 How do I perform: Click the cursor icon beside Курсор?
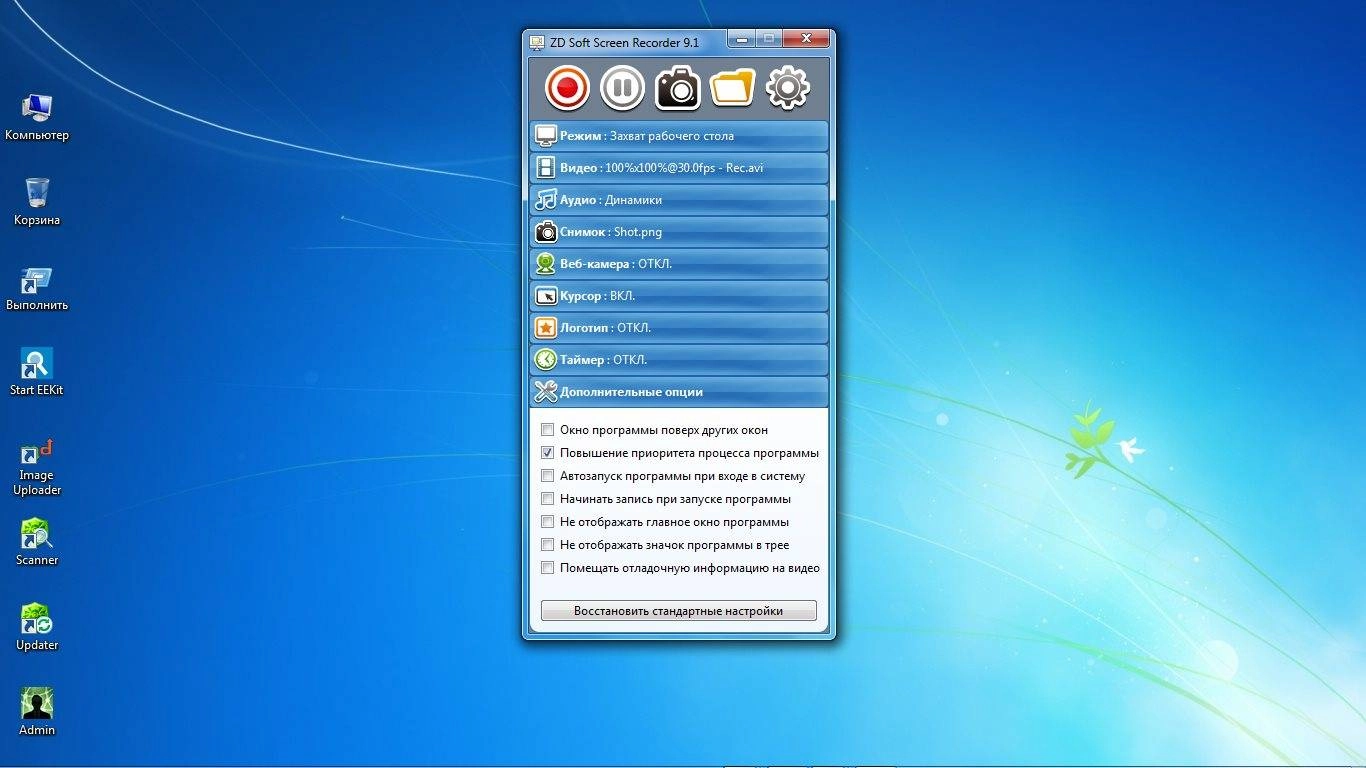click(546, 296)
